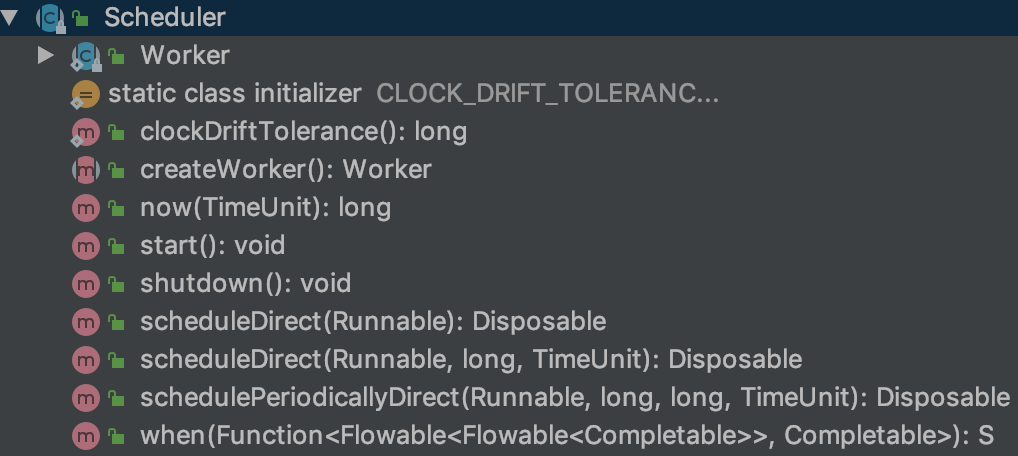Click the clockDriftTolerance method icon

(85, 131)
